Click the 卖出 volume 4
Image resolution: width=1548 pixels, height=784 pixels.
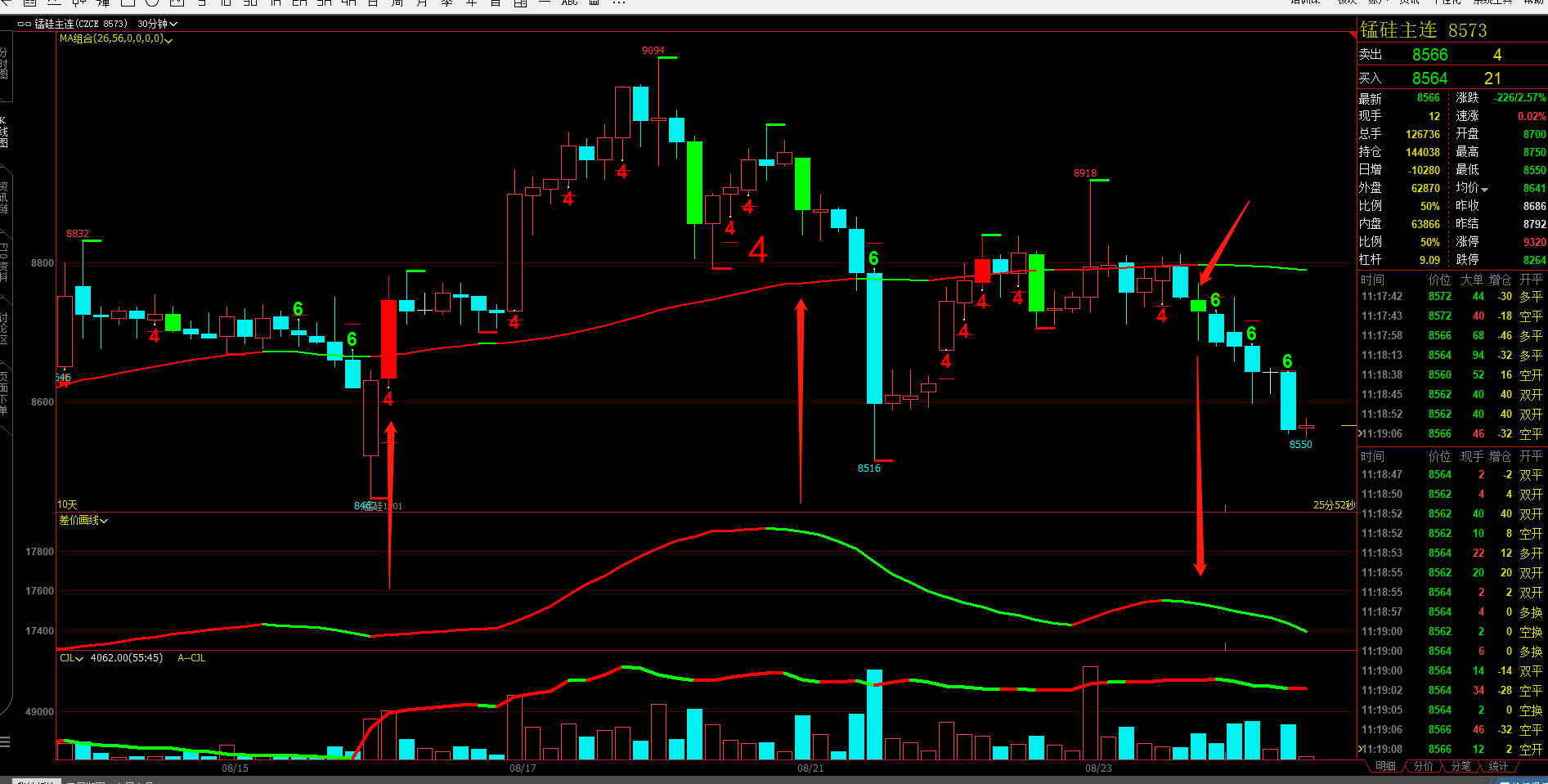tap(1497, 55)
